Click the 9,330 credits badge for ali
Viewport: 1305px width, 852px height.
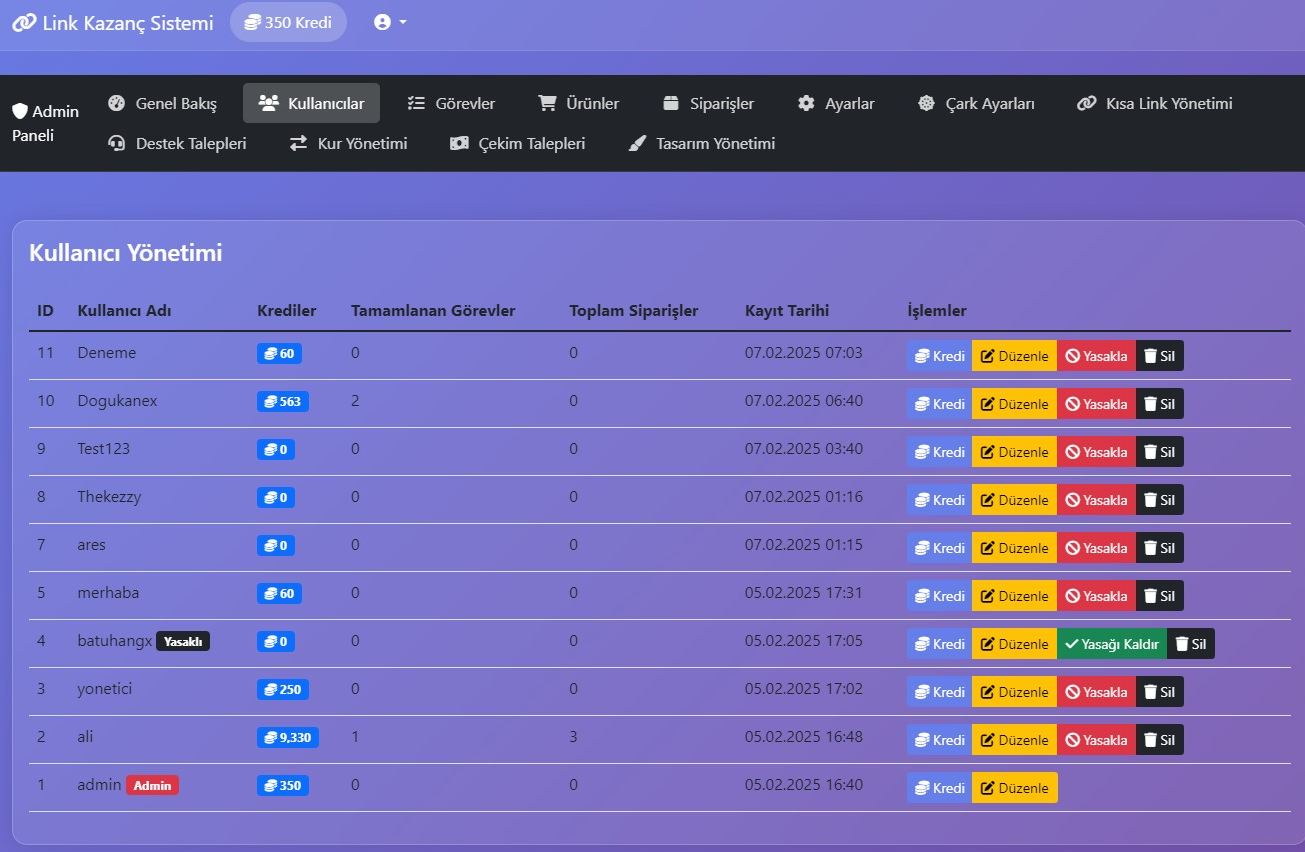[x=288, y=737]
